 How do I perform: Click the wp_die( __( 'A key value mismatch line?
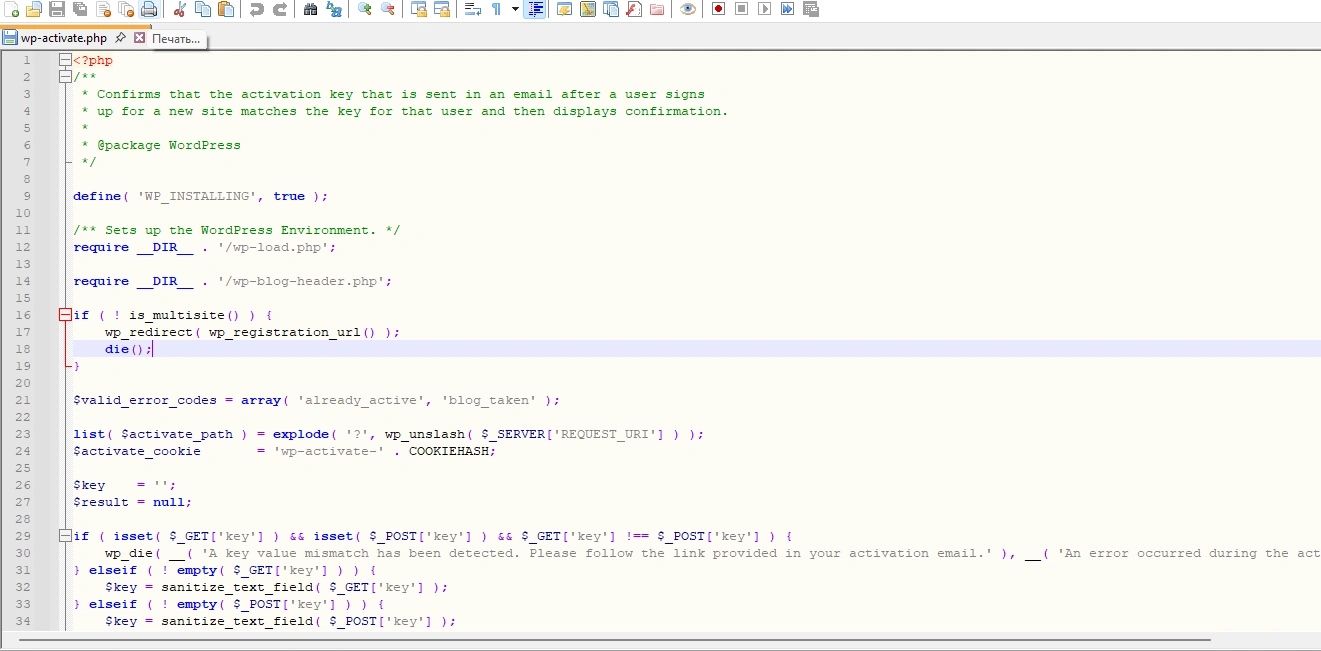pyautogui.click(x=712, y=553)
